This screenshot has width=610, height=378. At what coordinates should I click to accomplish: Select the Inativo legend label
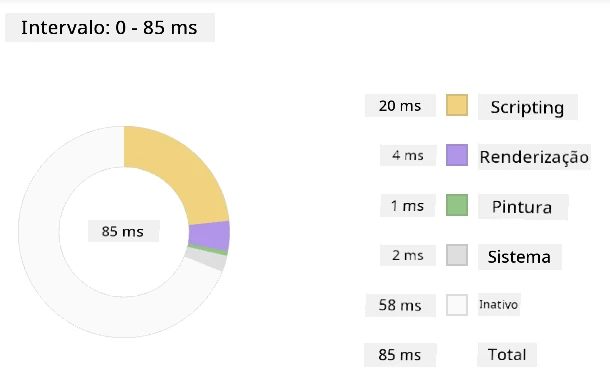pos(498,304)
